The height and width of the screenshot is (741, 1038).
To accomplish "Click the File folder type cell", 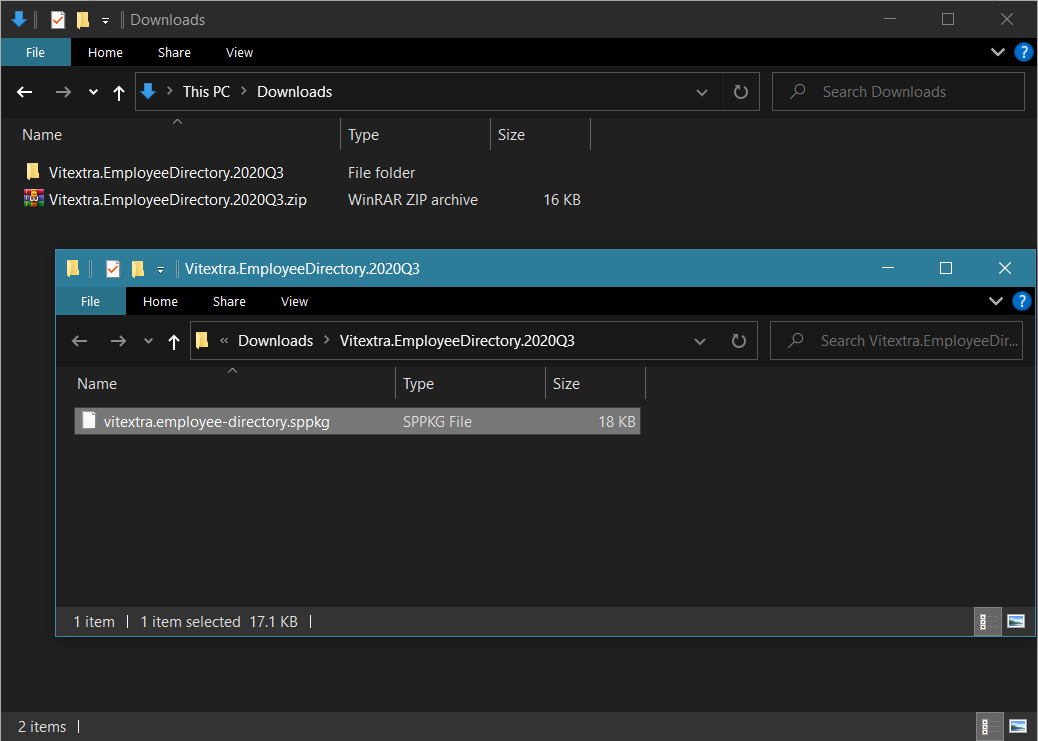I will [381, 173].
